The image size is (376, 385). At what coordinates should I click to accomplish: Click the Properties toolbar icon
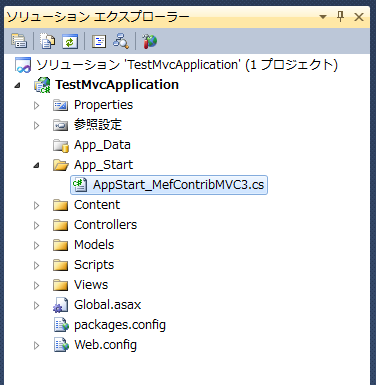[19, 41]
